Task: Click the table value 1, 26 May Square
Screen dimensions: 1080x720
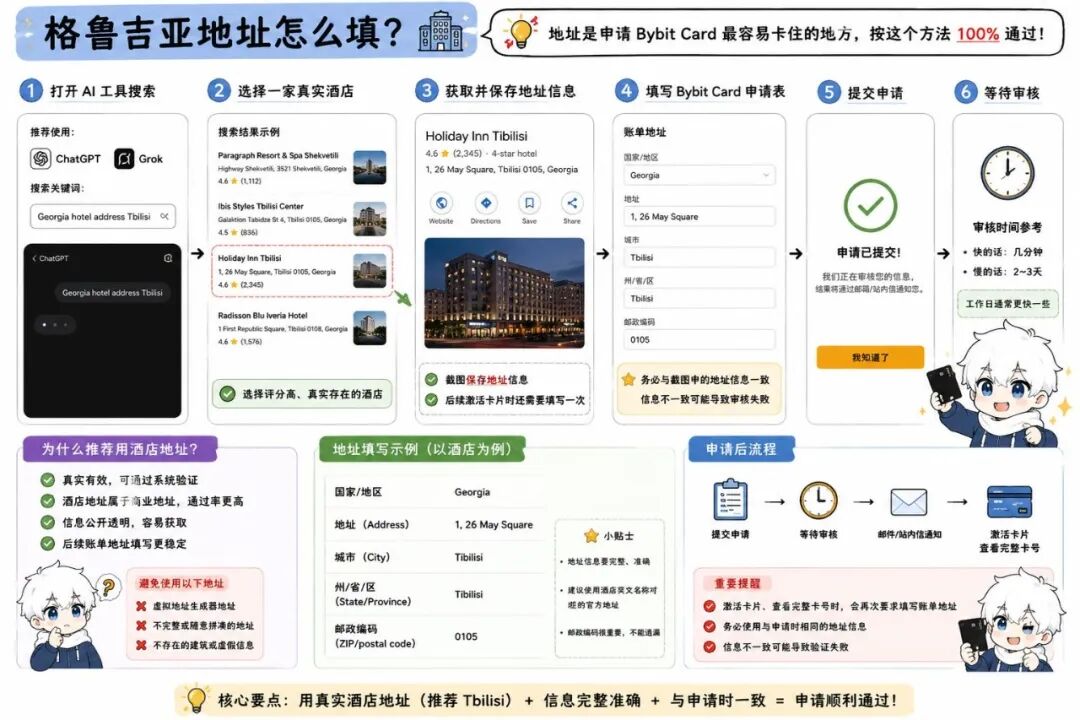Action: coord(494,524)
